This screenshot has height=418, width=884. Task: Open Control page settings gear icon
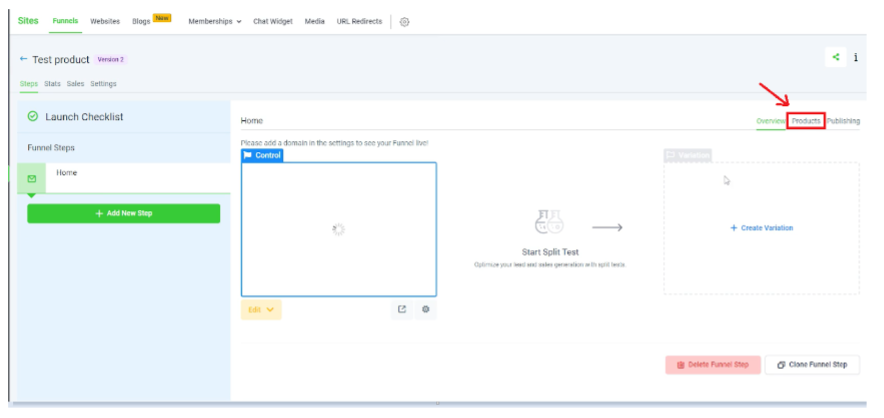pyautogui.click(x=425, y=309)
